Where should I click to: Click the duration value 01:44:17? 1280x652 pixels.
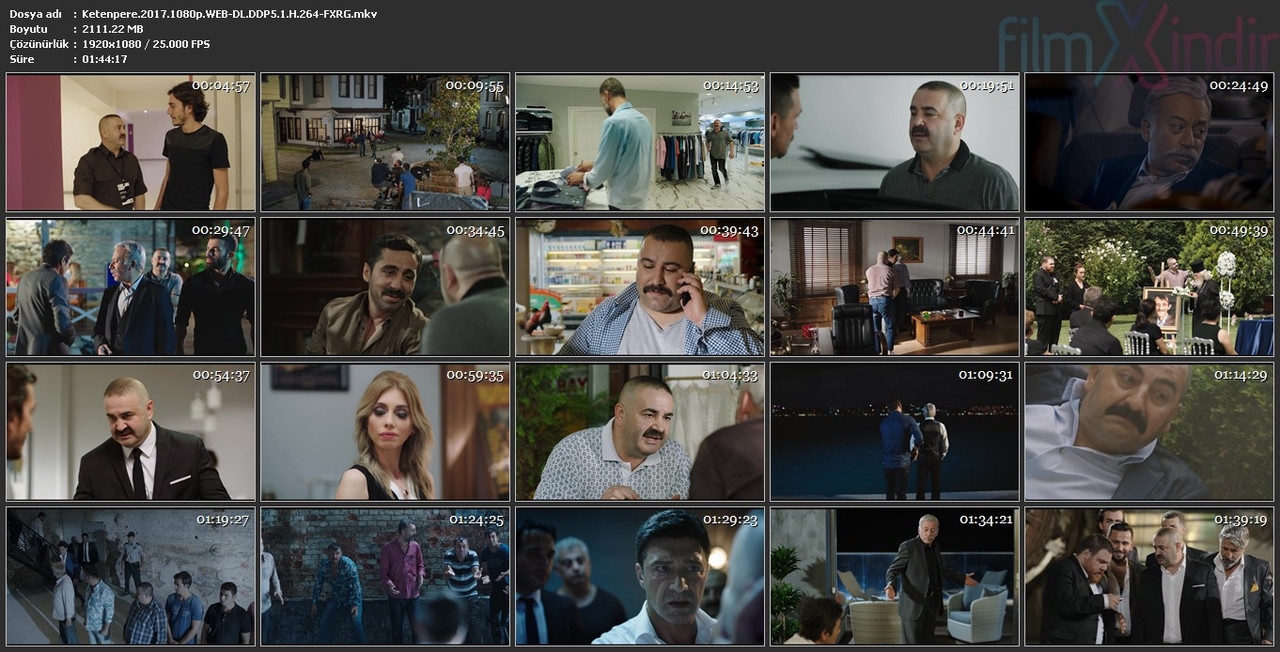[x=105, y=59]
